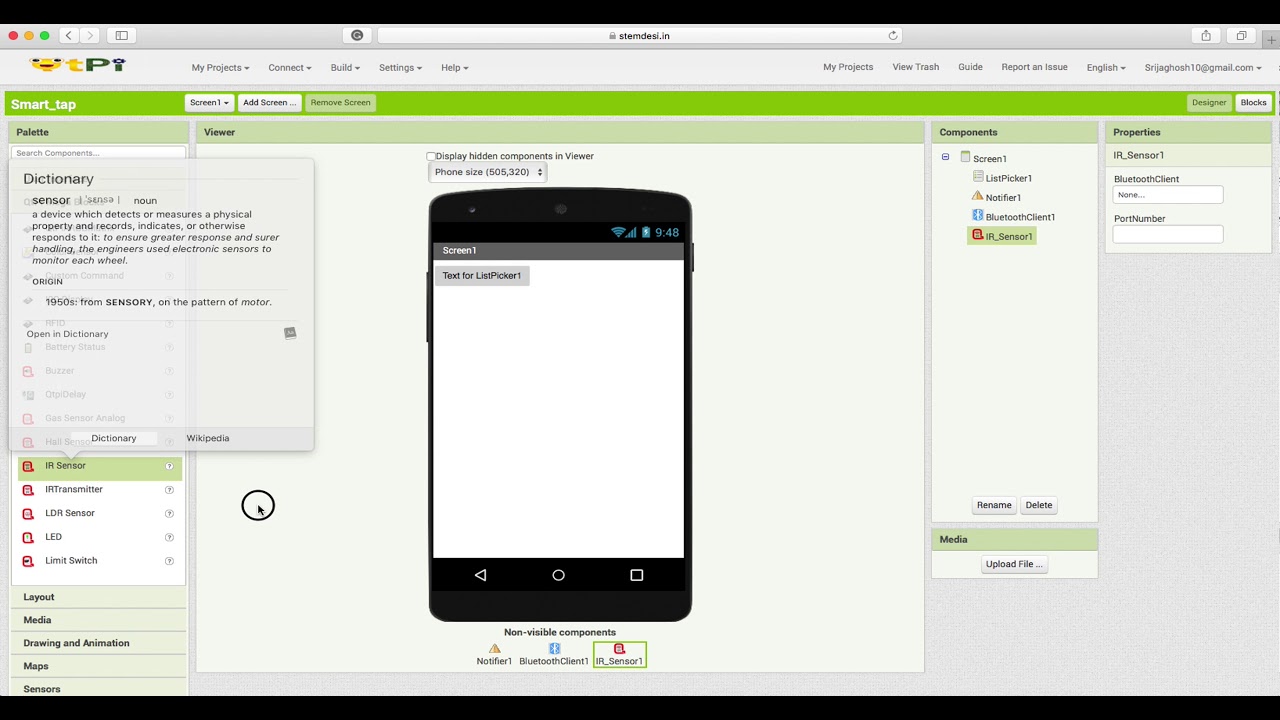Image resolution: width=1280 pixels, height=720 pixels.
Task: Switch to the Wikipedia tab in popup
Action: tap(208, 438)
